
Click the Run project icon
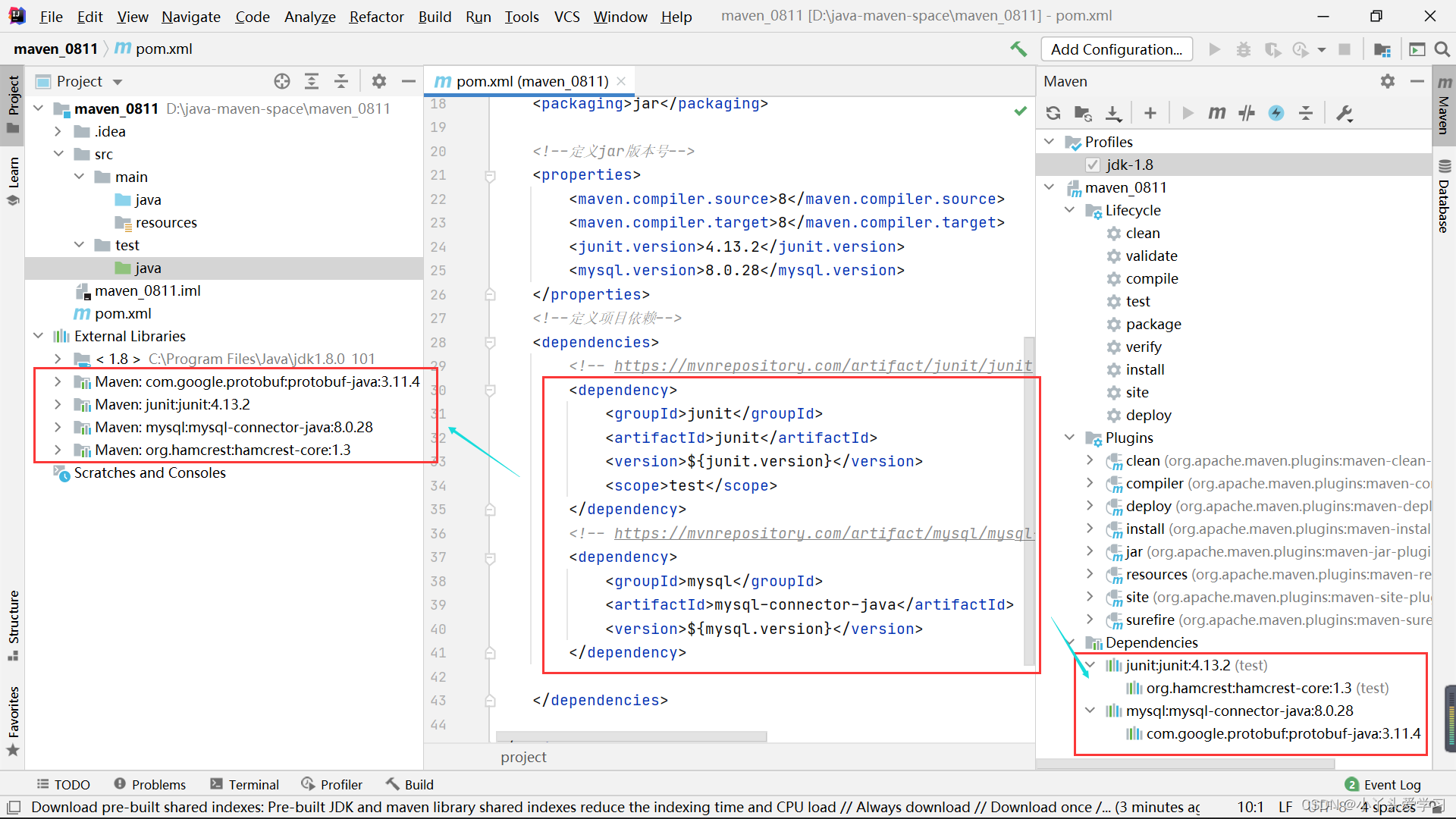coord(1213,48)
